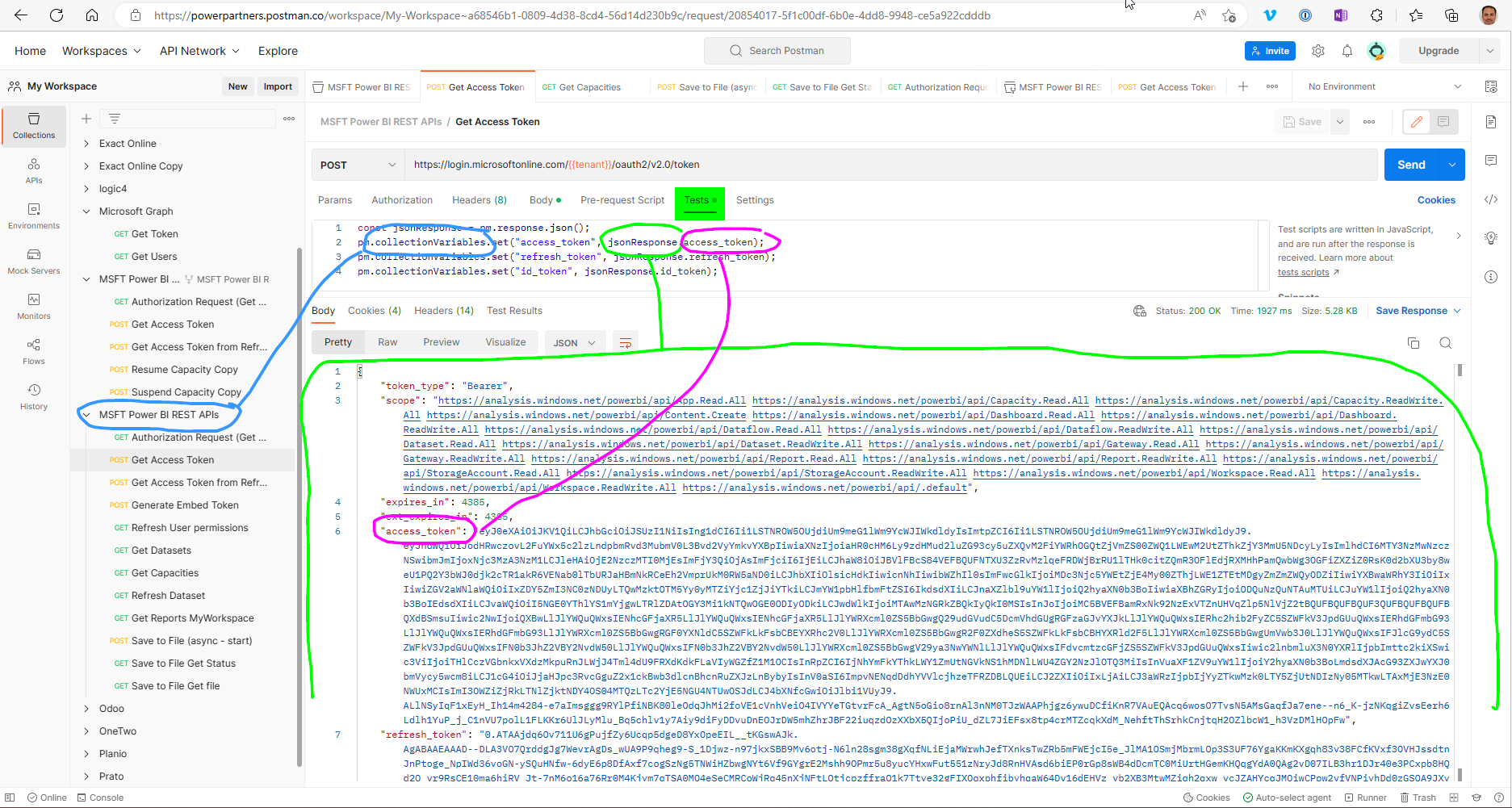The width and height of the screenshot is (1512, 808).
Task: Open the tab overflow options ellipsis
Action: tap(1272, 86)
